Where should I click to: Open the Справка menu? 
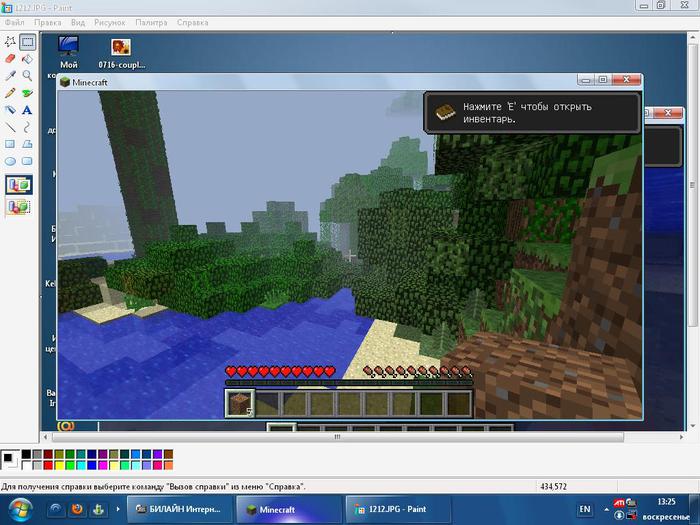point(192,22)
